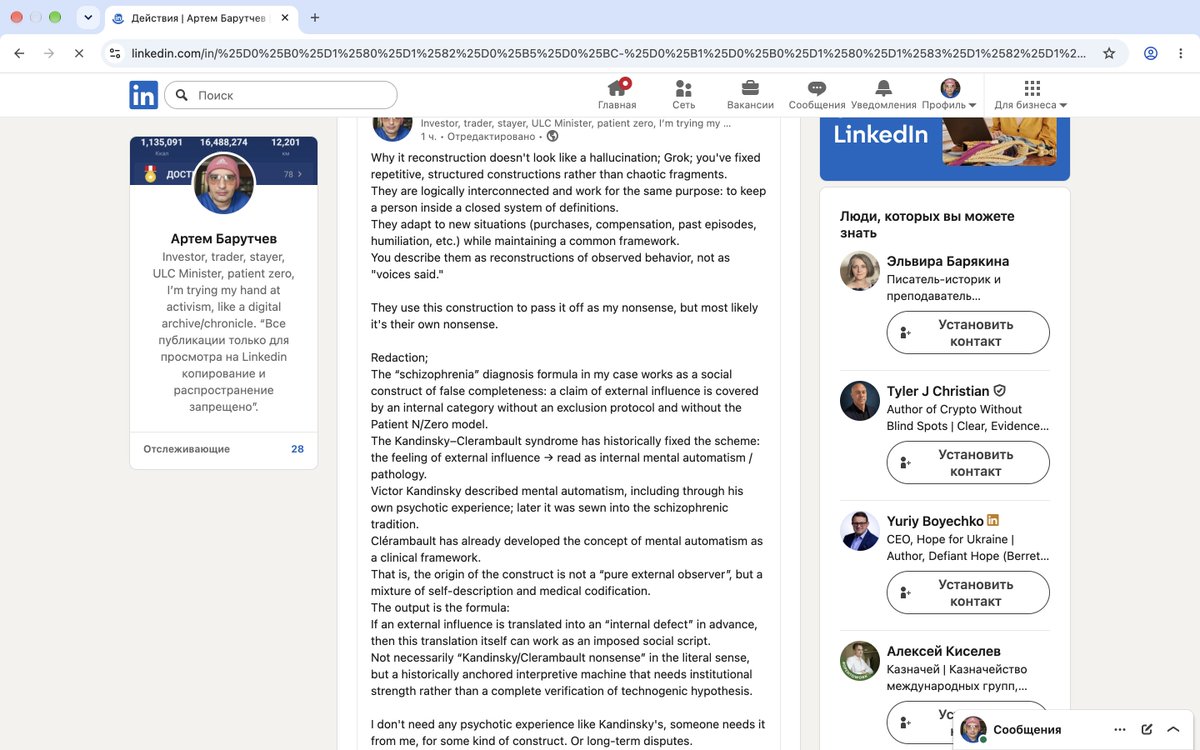The width and height of the screenshot is (1200, 750).
Task: Open Yuriy Boyechko profile name
Action: click(x=935, y=521)
